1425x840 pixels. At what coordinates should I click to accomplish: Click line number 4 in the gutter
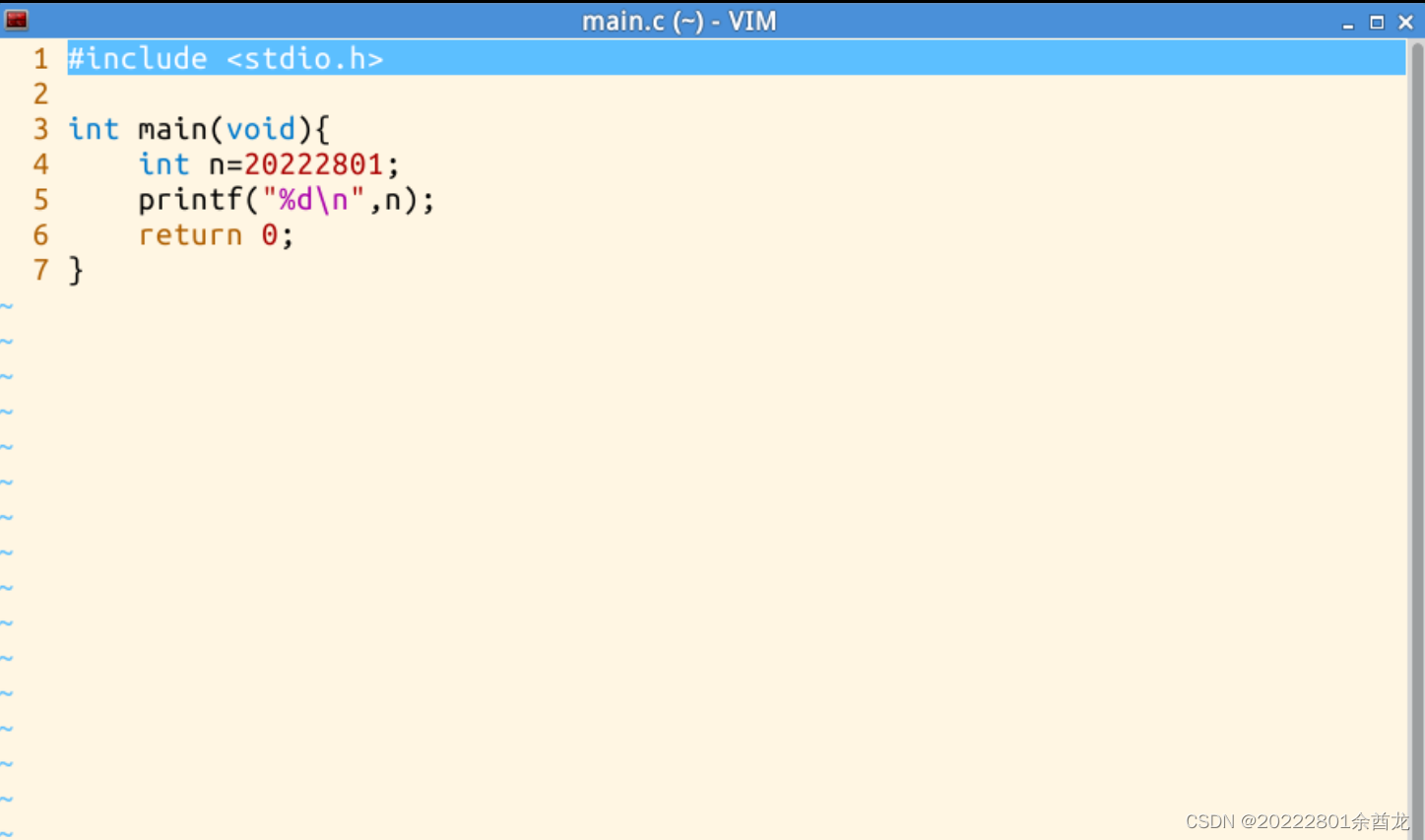pos(40,164)
